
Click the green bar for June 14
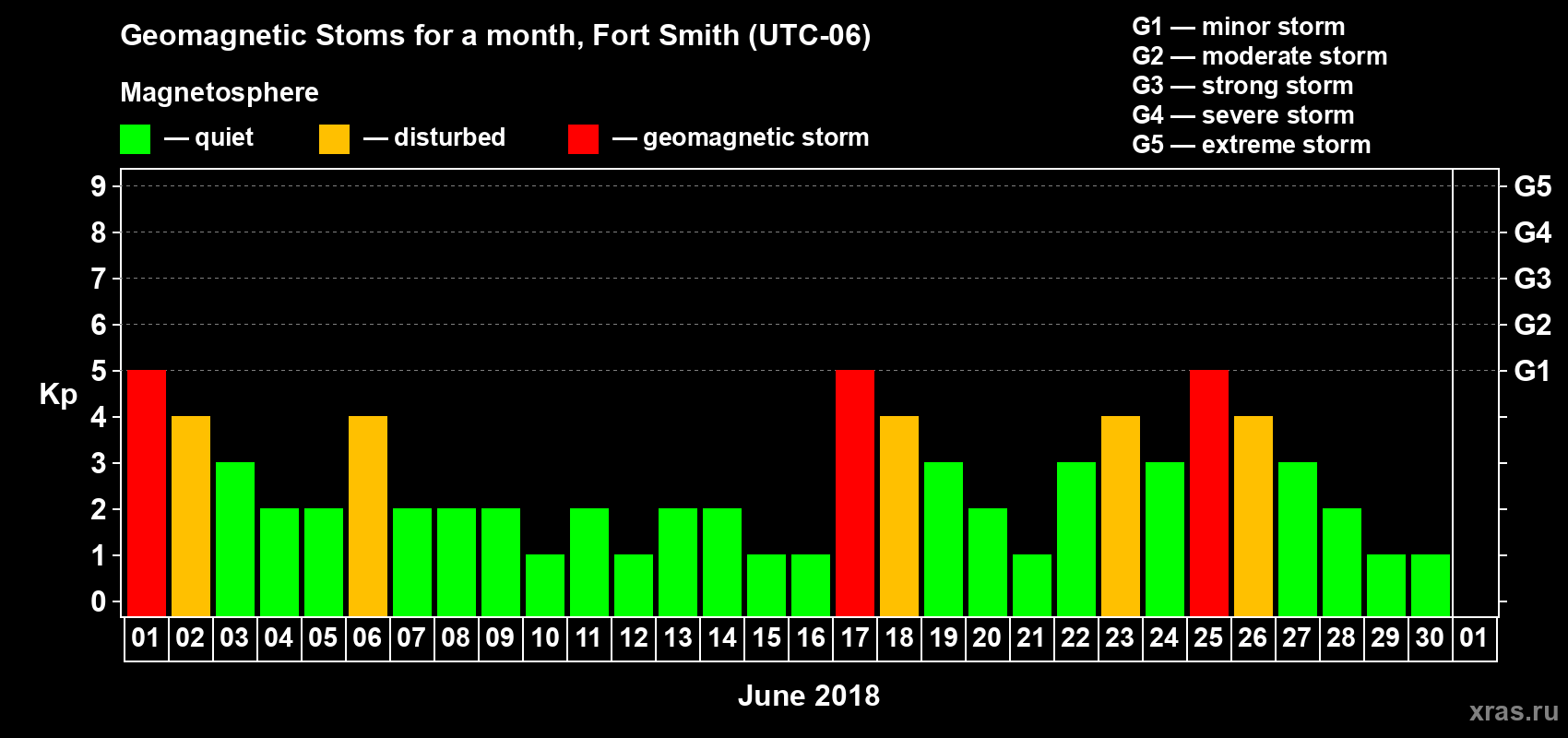[x=722, y=562]
